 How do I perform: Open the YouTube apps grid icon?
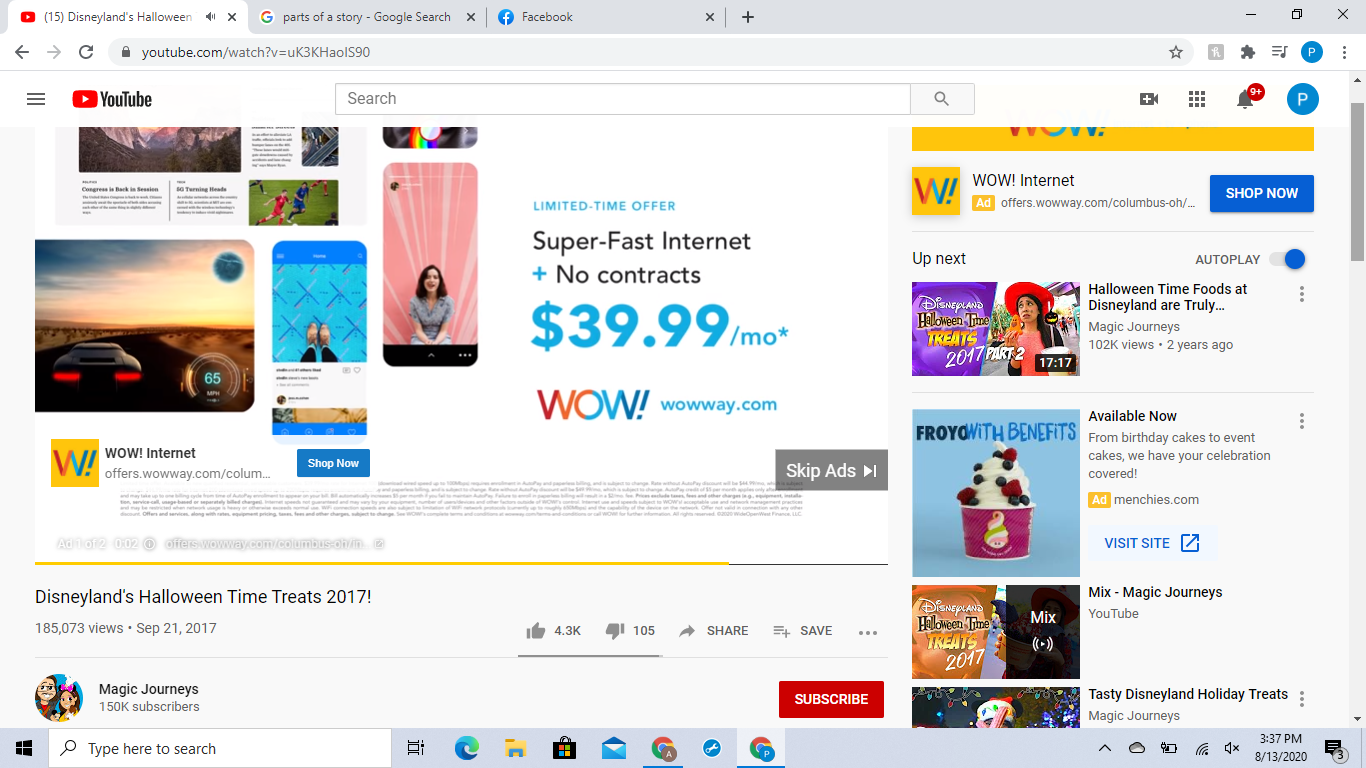[1197, 99]
